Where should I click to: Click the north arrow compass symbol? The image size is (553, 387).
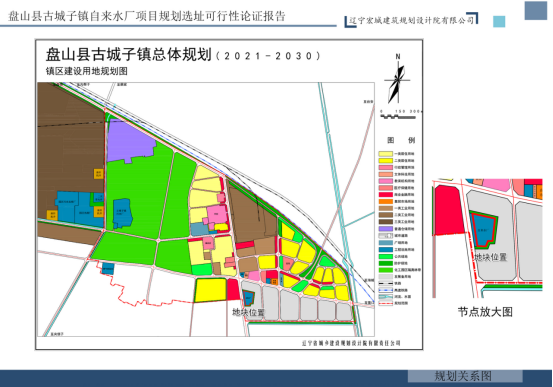click(x=397, y=80)
